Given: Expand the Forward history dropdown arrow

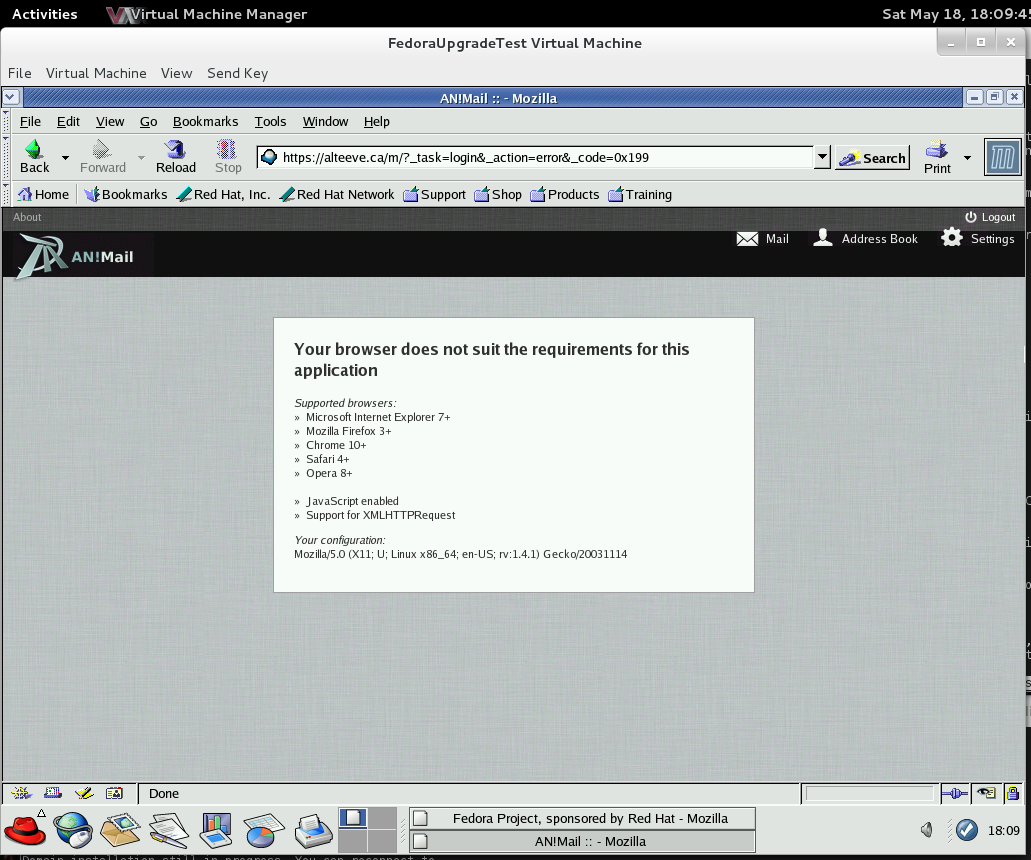Looking at the screenshot, I should tap(141, 158).
